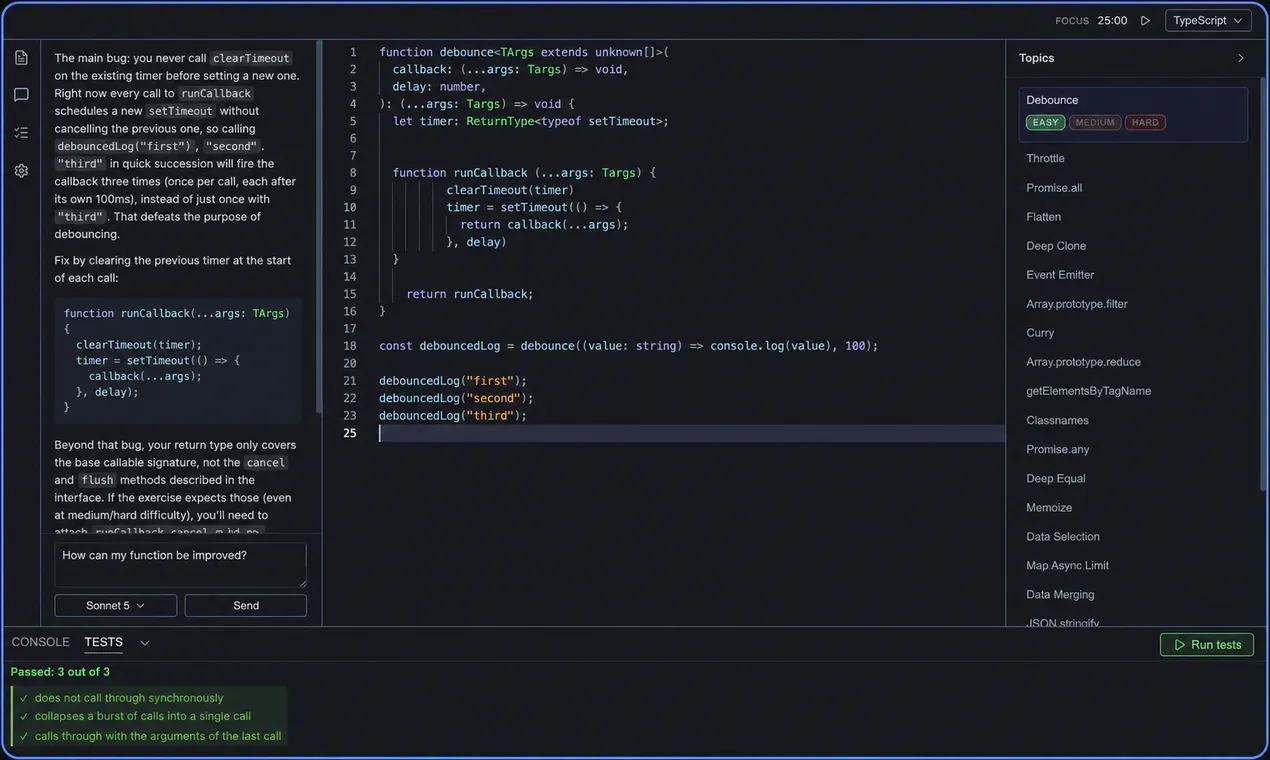Click 'debouncedLog("second");' on line 22
This screenshot has width=1270, height=760.
pos(456,398)
